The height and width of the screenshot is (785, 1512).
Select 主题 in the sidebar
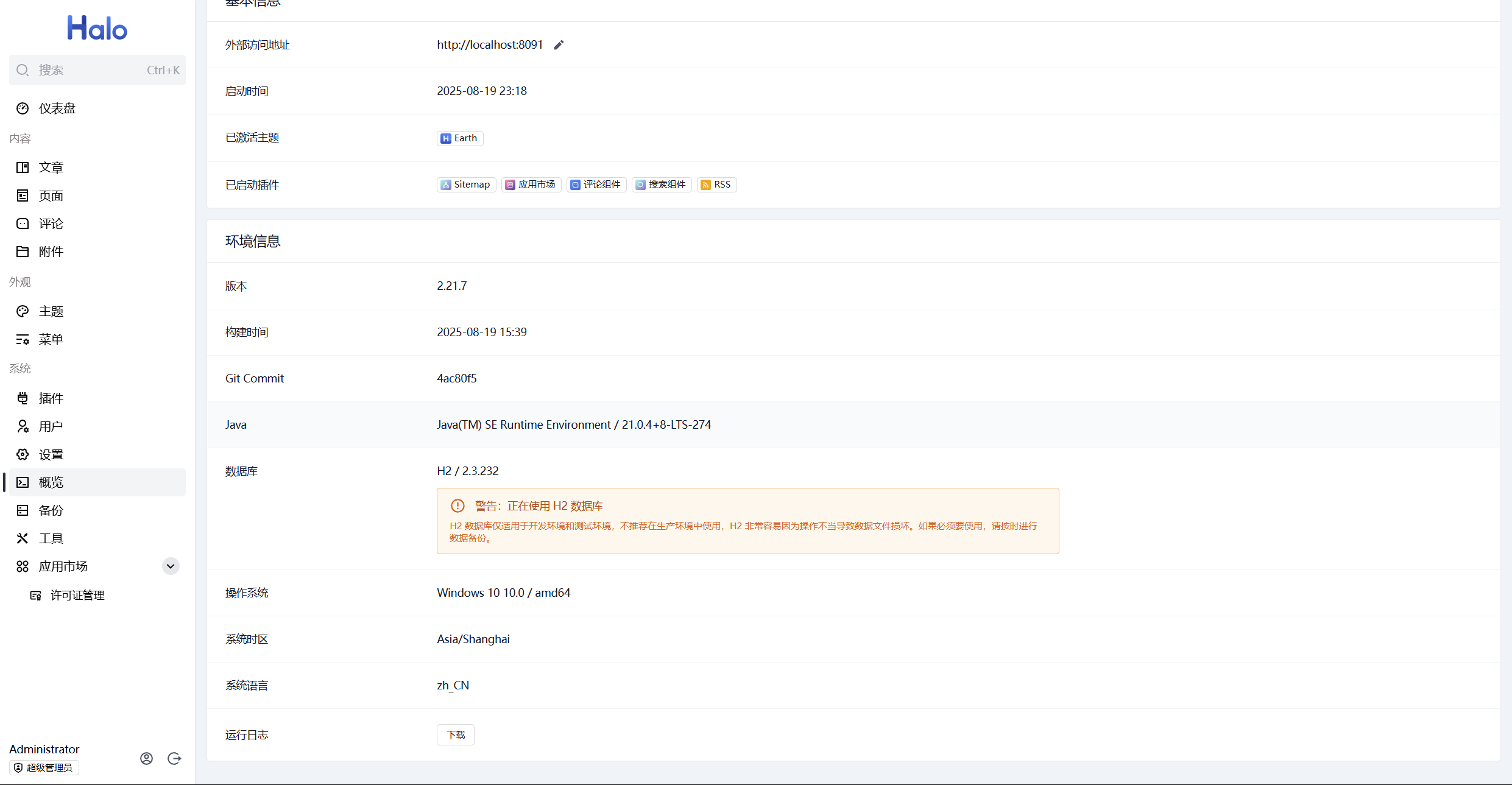tap(51, 311)
